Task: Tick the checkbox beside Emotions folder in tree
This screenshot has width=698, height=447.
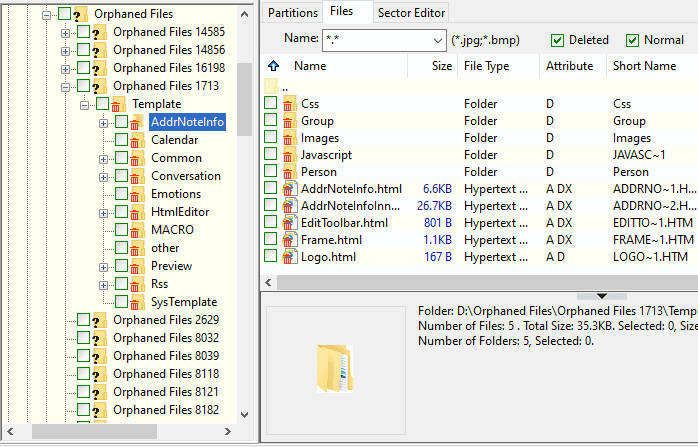Action: point(121,194)
